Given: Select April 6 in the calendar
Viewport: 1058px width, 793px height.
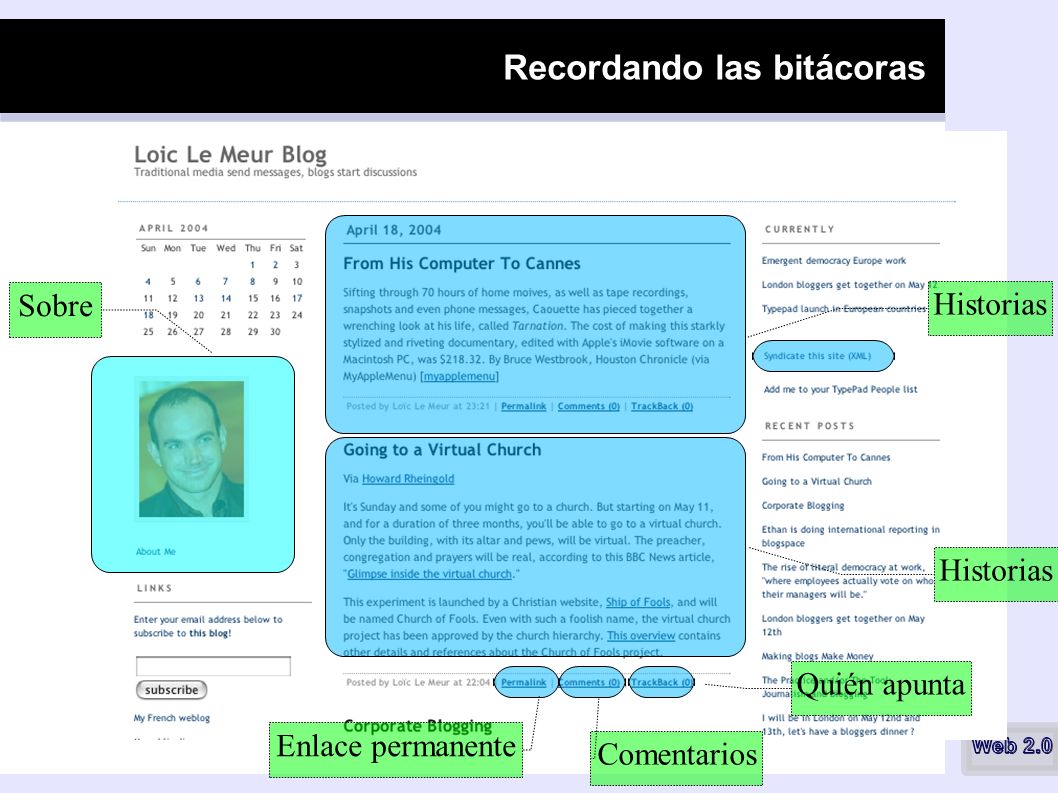Looking at the screenshot, I should pyautogui.click(x=198, y=281).
